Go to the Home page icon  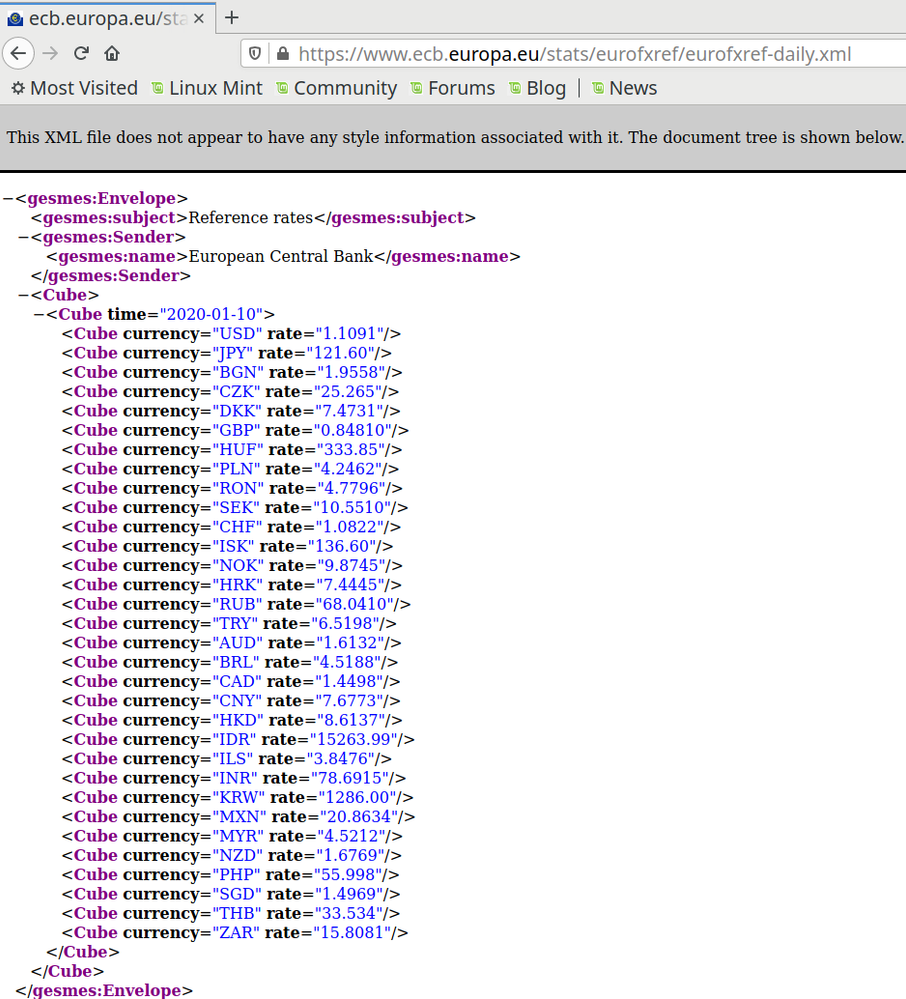(x=112, y=54)
